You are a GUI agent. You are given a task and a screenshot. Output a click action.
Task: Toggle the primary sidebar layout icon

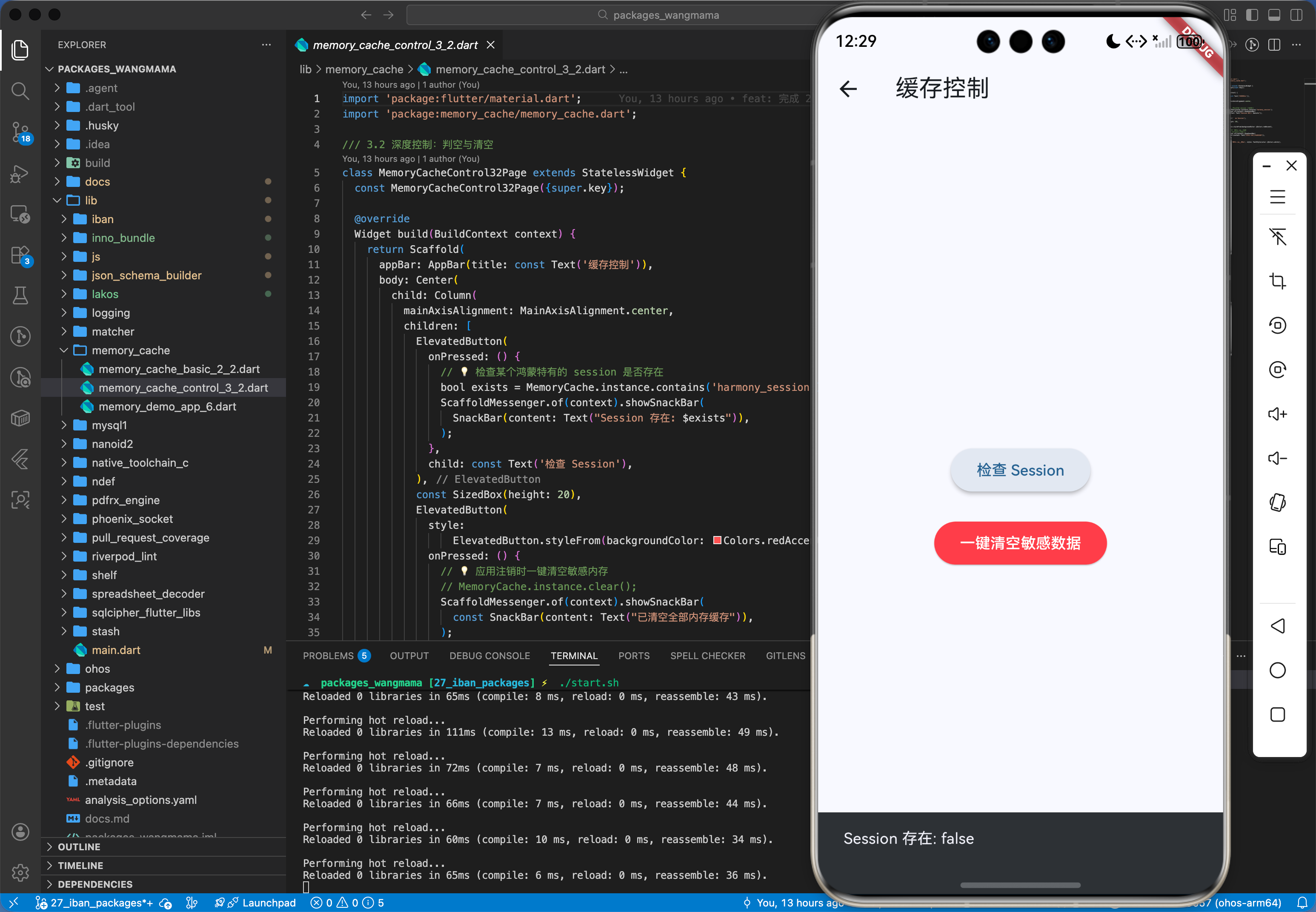coord(1252,15)
